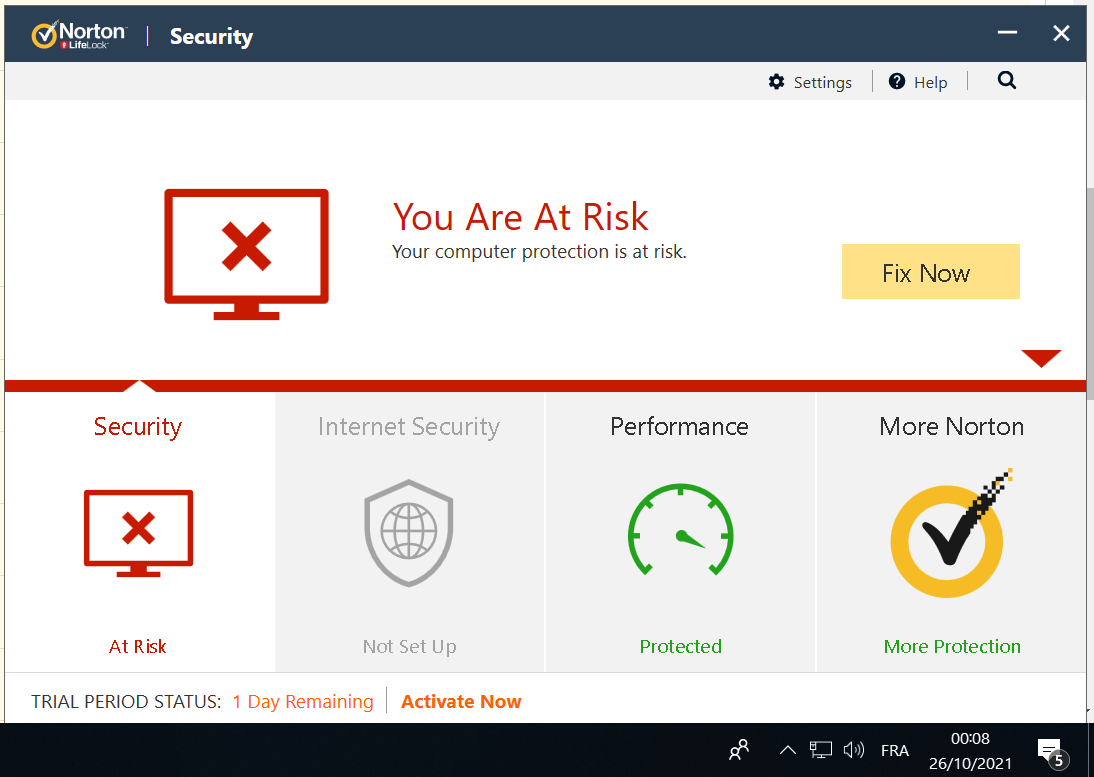
Task: Click the Not Set Up status text
Action: click(410, 647)
